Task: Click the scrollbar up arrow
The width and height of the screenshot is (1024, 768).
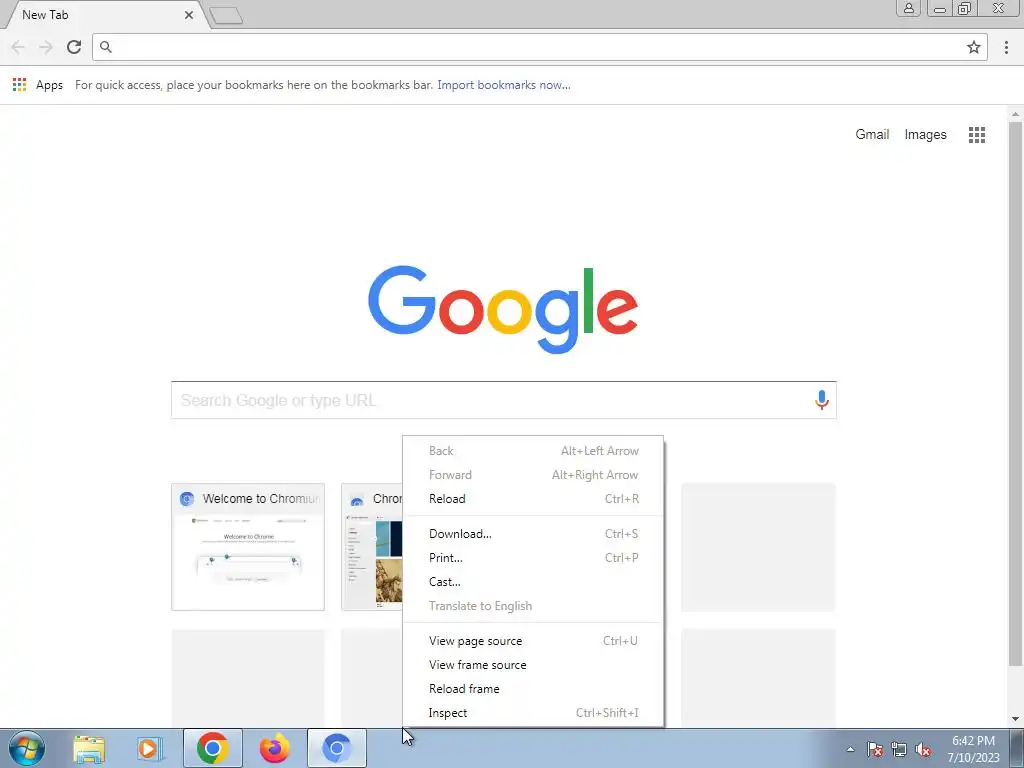Action: (1015, 114)
